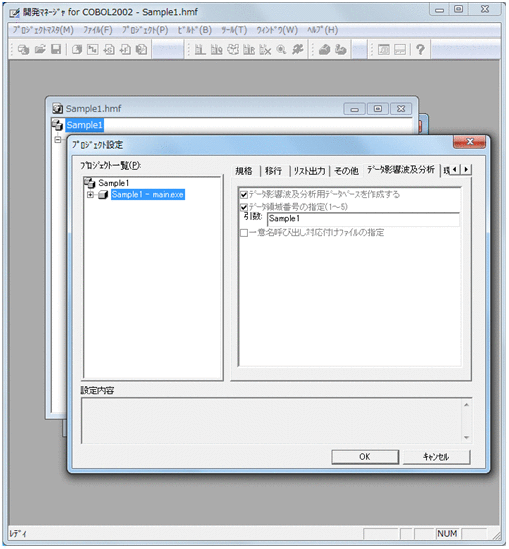
Task: Toggle データ影響波及分析用データベースを作成する checkbox
Action: point(244,195)
